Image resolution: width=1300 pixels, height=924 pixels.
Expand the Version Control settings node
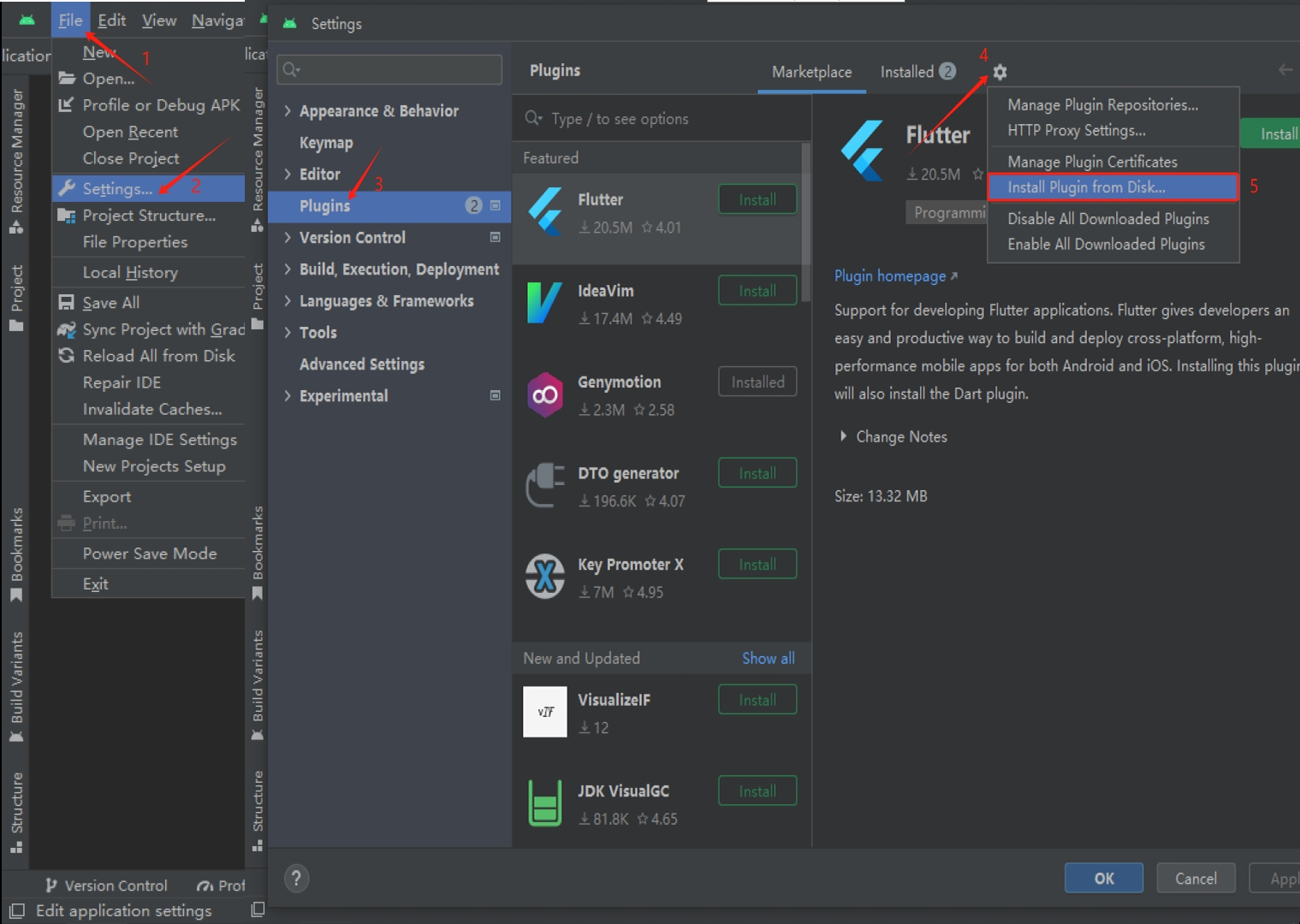(x=288, y=238)
